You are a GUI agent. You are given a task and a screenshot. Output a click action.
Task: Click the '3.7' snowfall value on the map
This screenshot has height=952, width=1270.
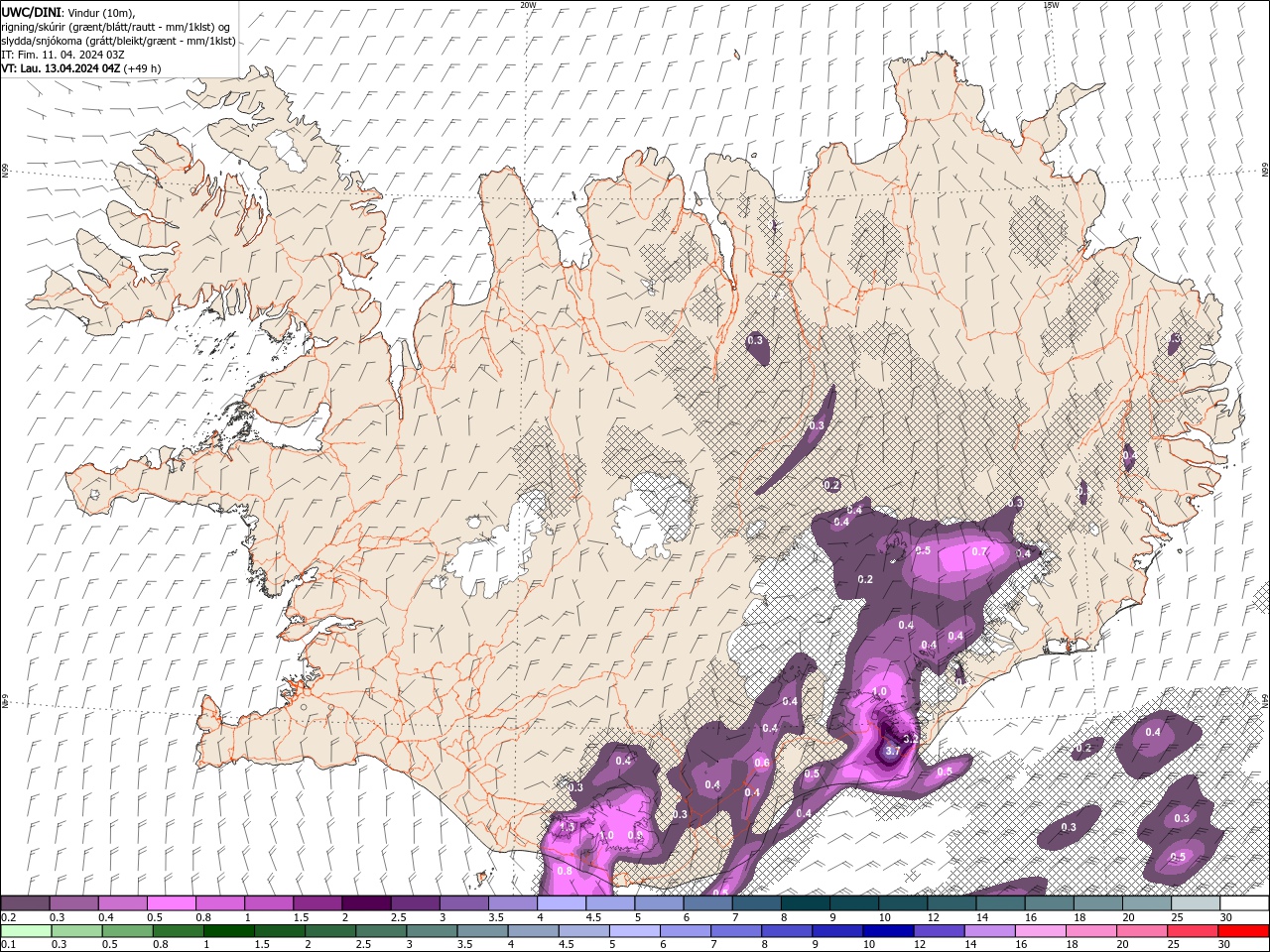pyautogui.click(x=892, y=752)
